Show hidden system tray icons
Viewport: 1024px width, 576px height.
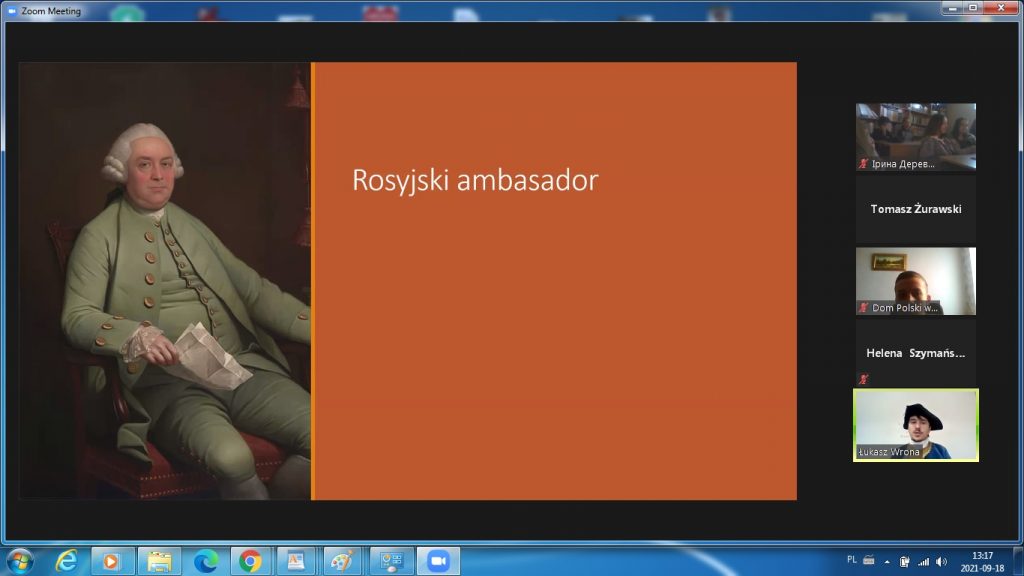(x=887, y=561)
